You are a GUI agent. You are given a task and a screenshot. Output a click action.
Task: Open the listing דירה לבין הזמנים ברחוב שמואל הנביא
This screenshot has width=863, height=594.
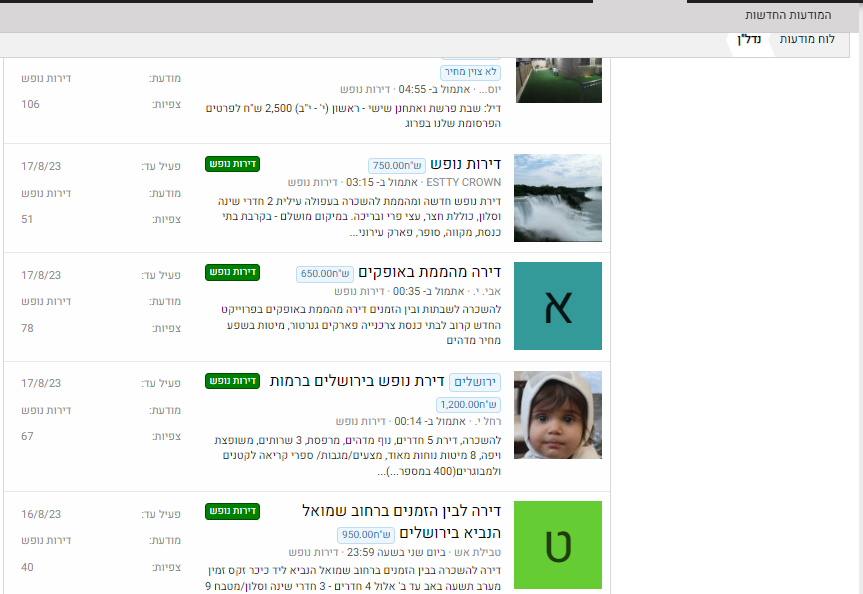(x=401, y=522)
